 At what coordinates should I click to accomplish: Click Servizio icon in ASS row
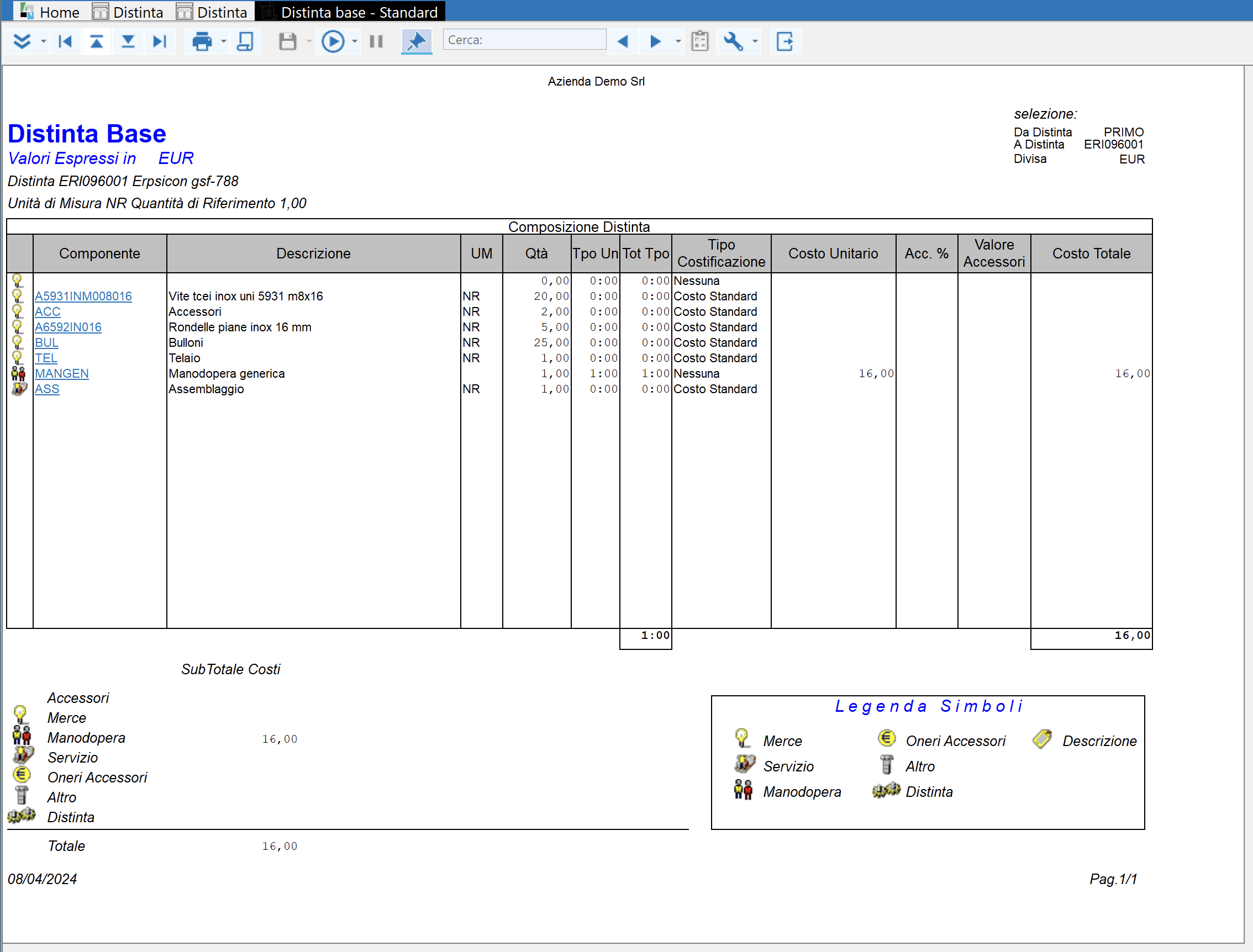[19, 389]
